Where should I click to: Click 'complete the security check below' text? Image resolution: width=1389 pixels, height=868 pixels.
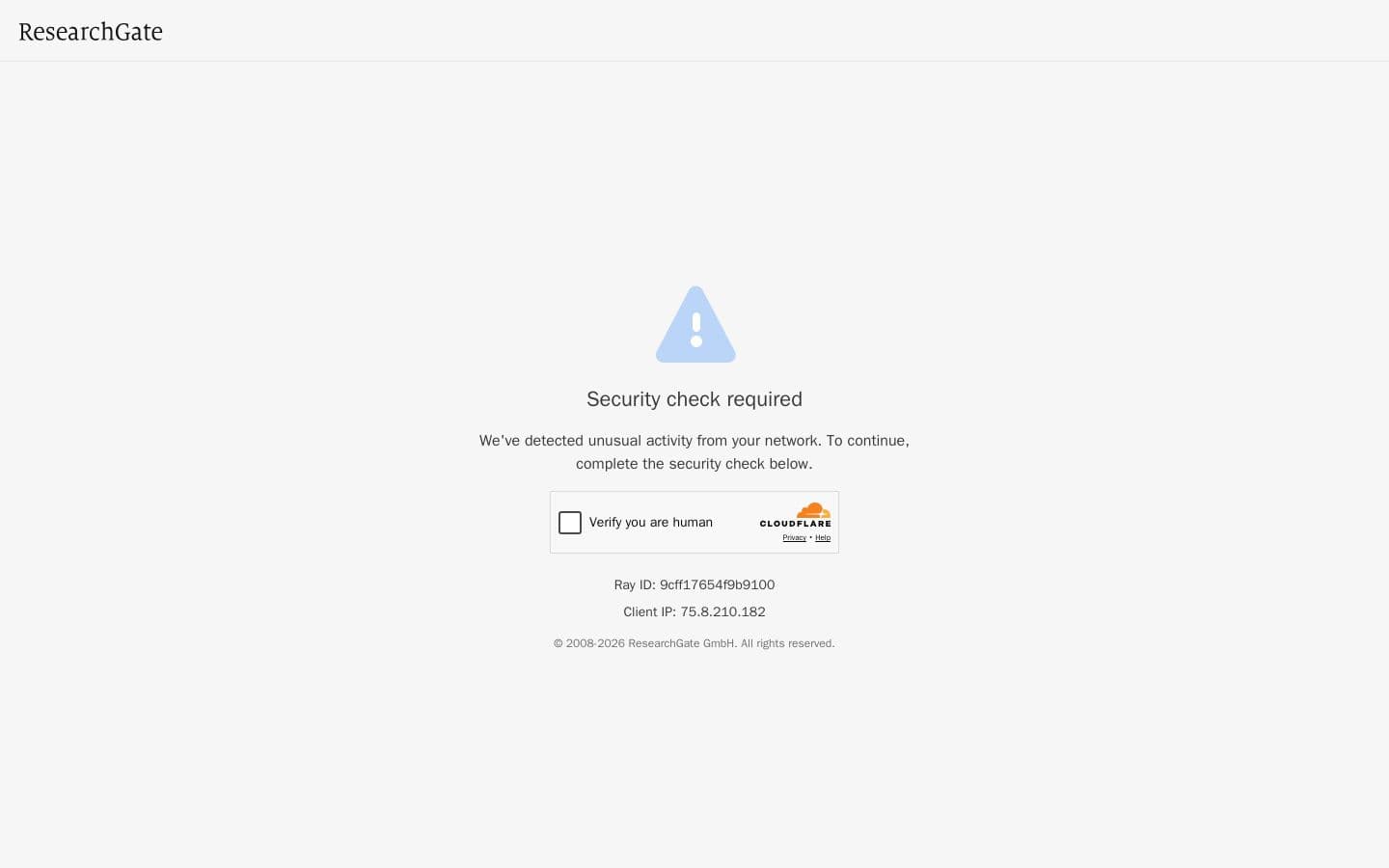[x=694, y=464]
